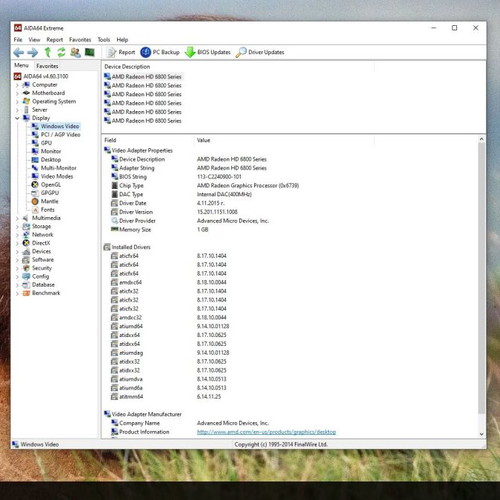Click the Value column header
This screenshot has width=500, height=500.
pyautogui.click(x=204, y=140)
